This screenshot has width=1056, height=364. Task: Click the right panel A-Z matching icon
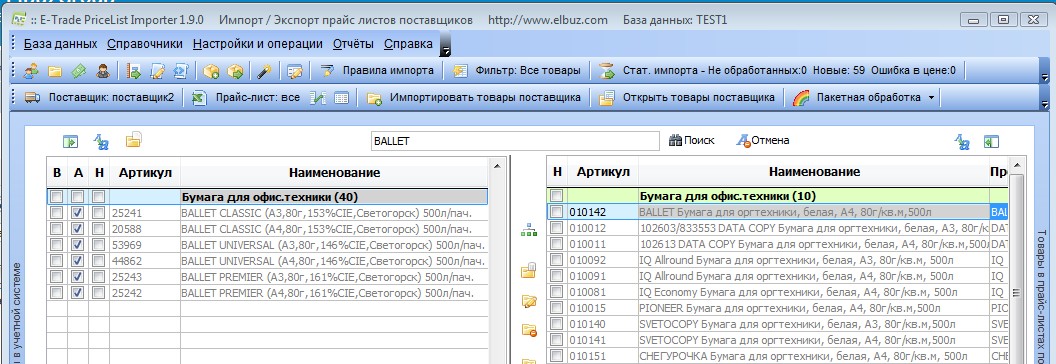click(962, 142)
